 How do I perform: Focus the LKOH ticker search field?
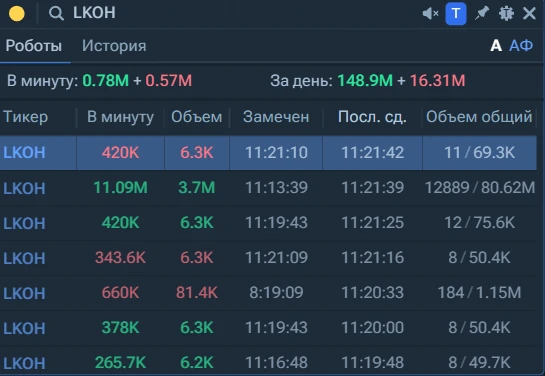[94, 13]
